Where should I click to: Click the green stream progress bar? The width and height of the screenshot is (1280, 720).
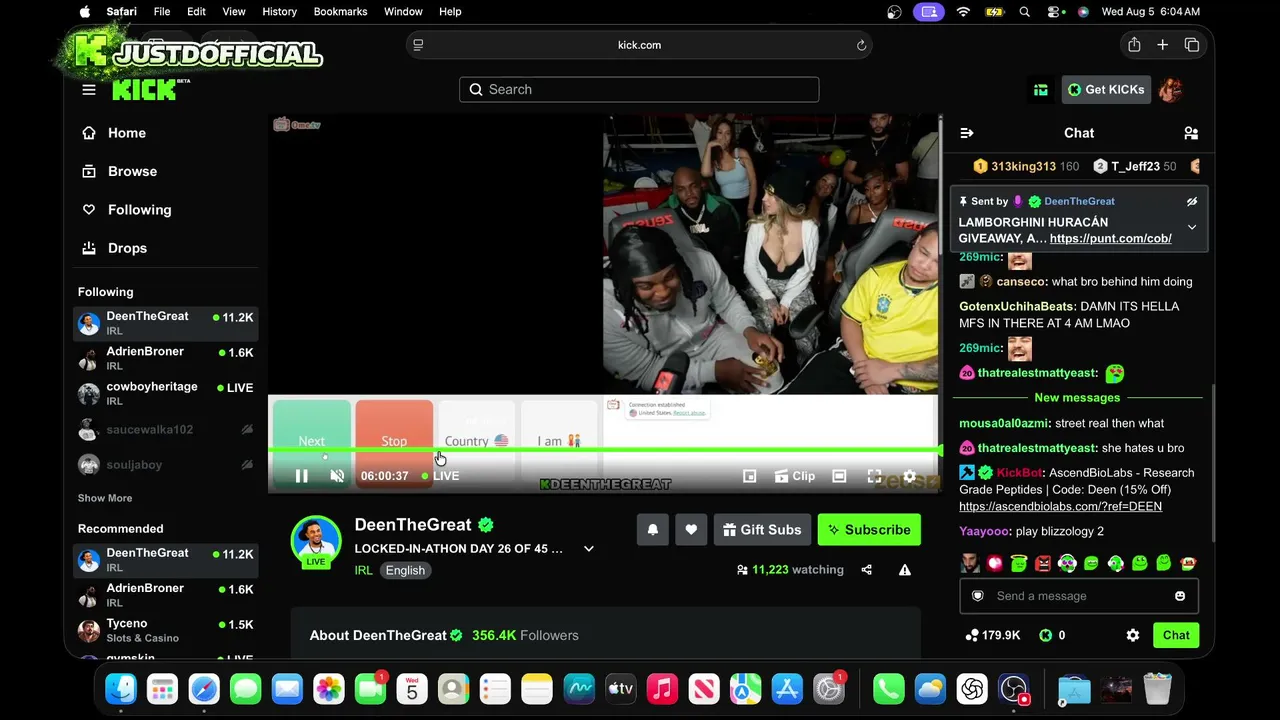(604, 451)
